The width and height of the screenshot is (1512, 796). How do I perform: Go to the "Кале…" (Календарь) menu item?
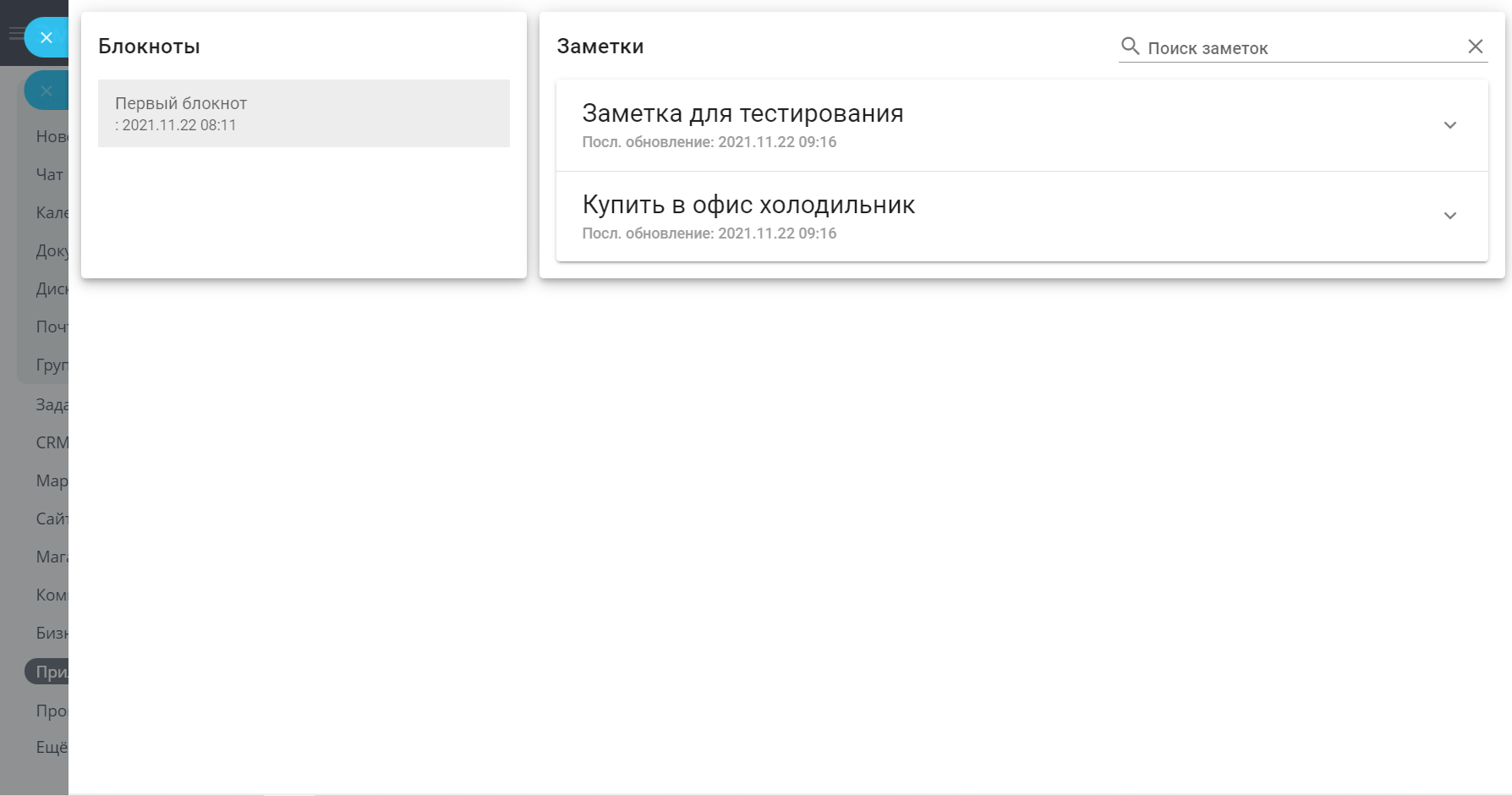pos(52,213)
